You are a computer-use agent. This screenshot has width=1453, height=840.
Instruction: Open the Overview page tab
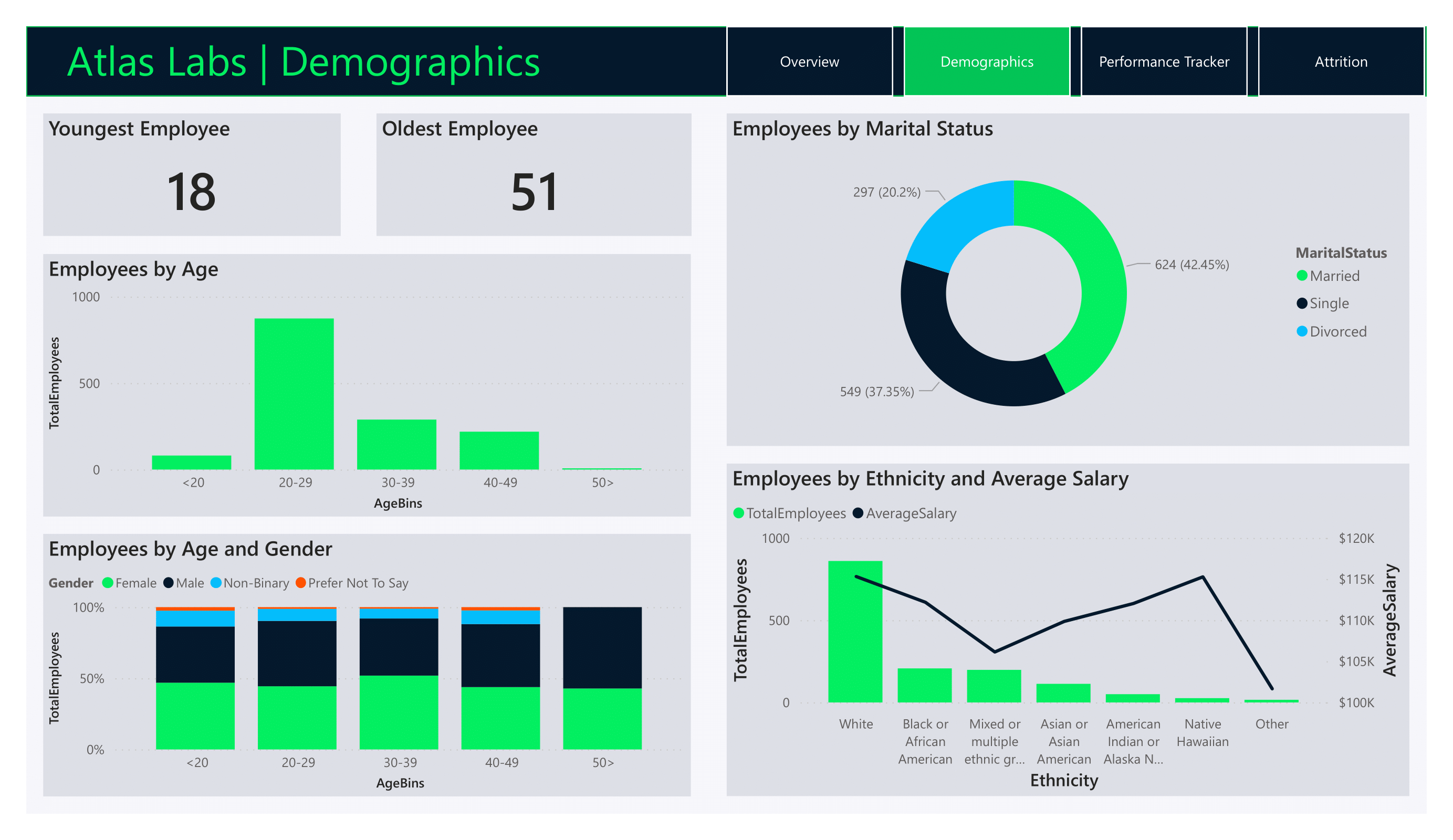(809, 62)
